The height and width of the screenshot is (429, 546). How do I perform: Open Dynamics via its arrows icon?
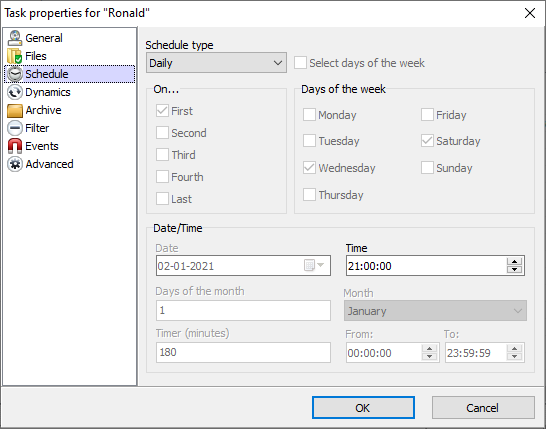tap(15, 92)
